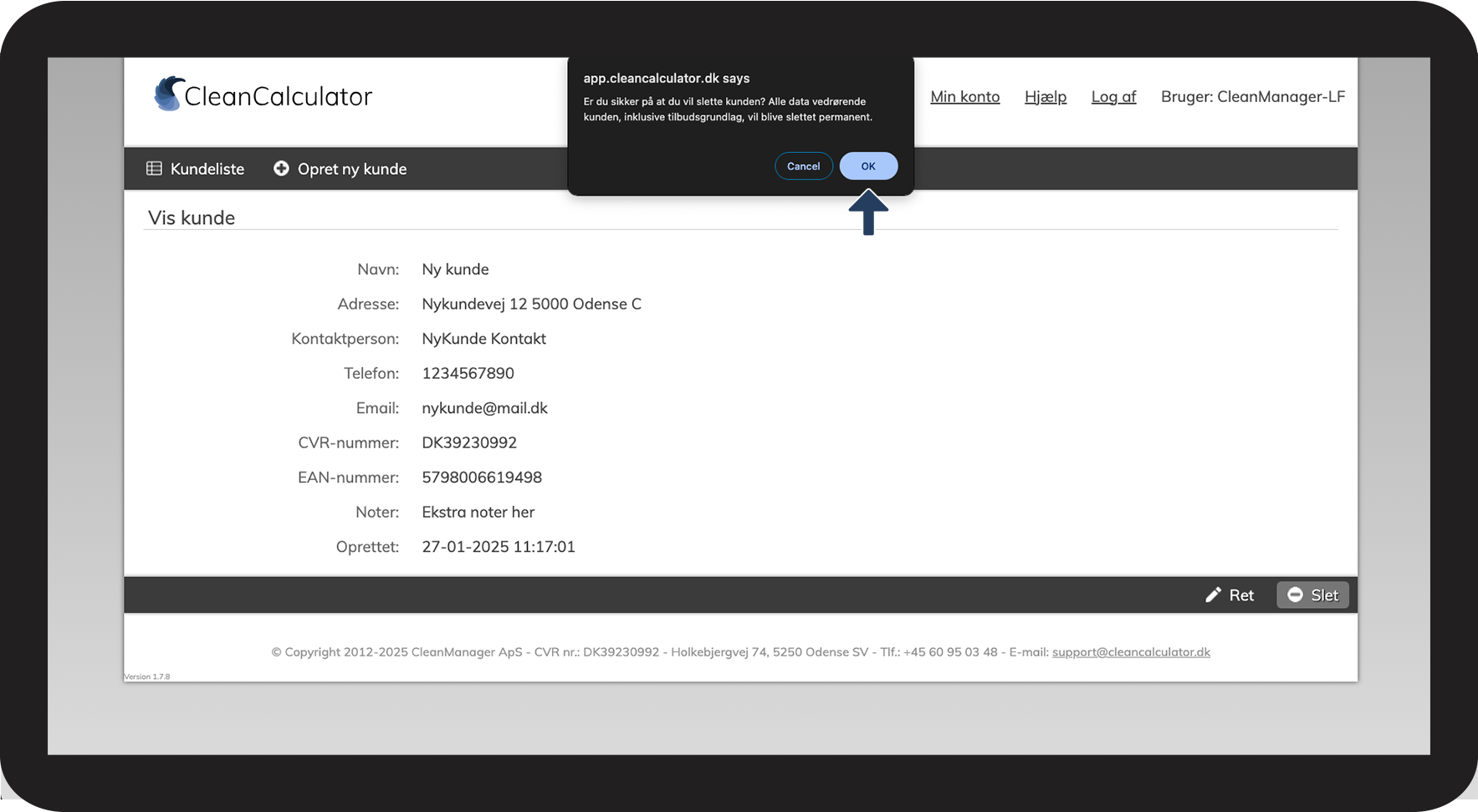Select the Opret ny kunde menu item
Viewport: 1478px width, 812px height.
tap(351, 169)
